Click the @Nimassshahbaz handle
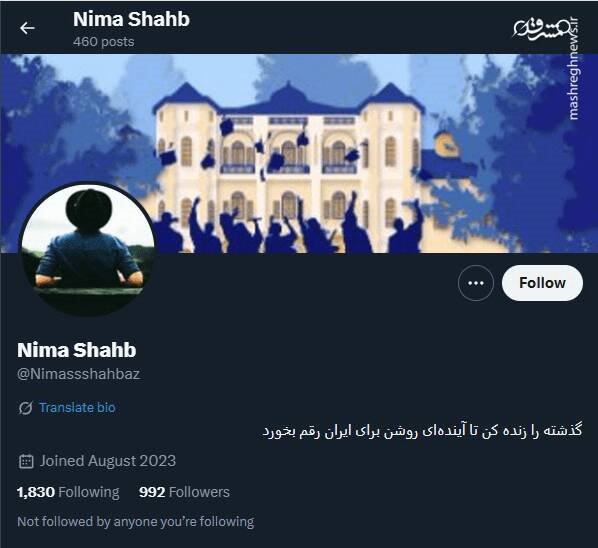This screenshot has width=598, height=548. pos(79,374)
